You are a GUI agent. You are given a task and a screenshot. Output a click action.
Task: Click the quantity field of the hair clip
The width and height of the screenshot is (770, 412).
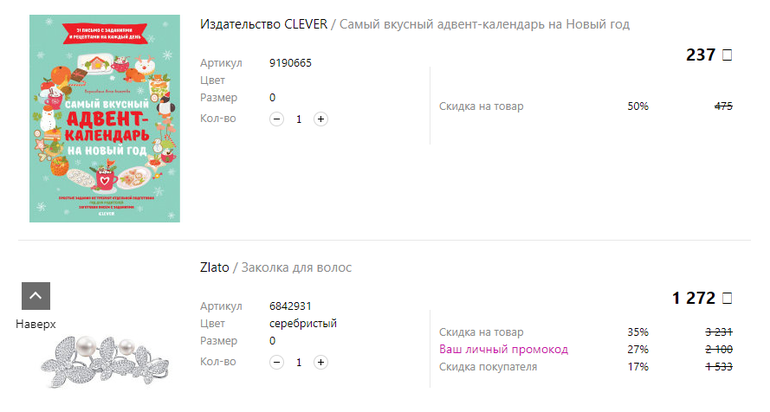(298, 362)
